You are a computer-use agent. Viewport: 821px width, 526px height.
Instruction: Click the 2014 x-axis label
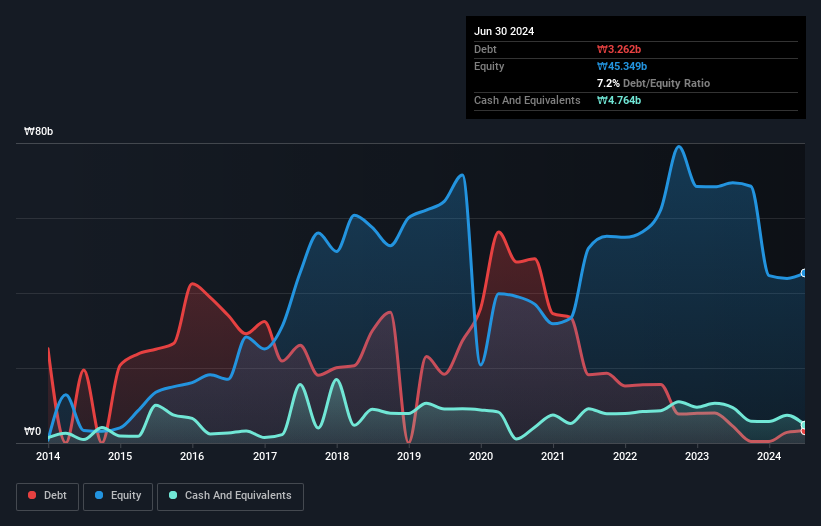pos(48,456)
